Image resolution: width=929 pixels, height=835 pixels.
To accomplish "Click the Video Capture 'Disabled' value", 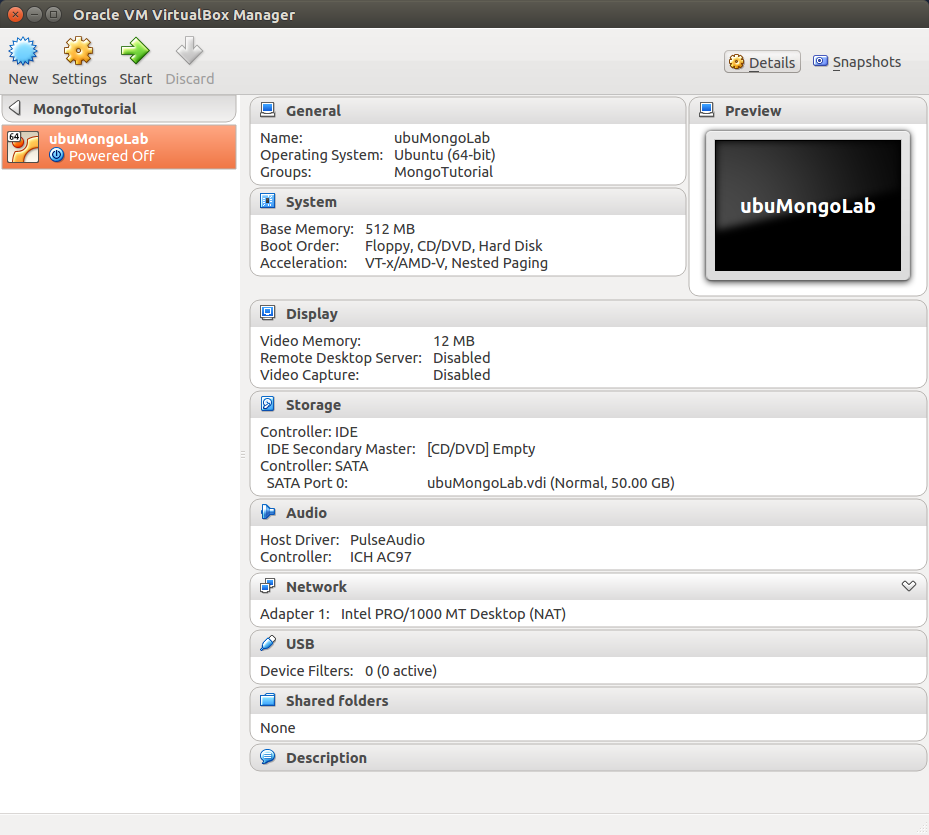I will click(x=462, y=375).
